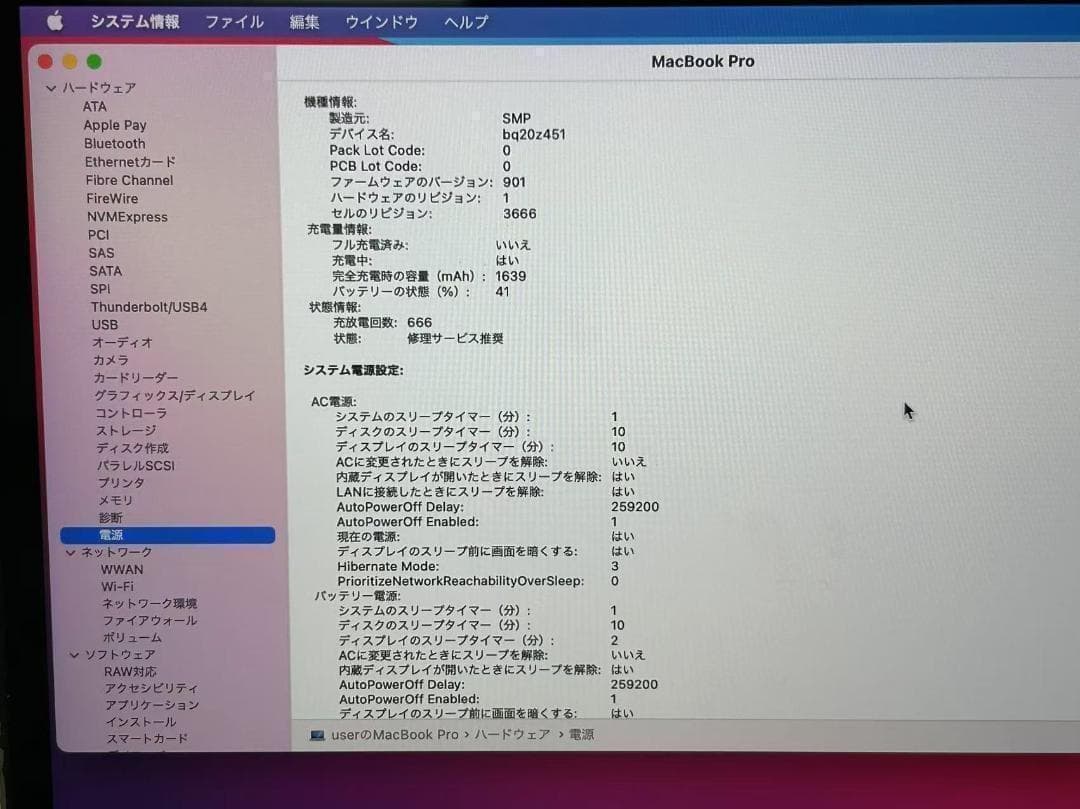The image size is (1080, 809).
Task: Select アプリケーション in the sidebar
Action: click(x=152, y=705)
